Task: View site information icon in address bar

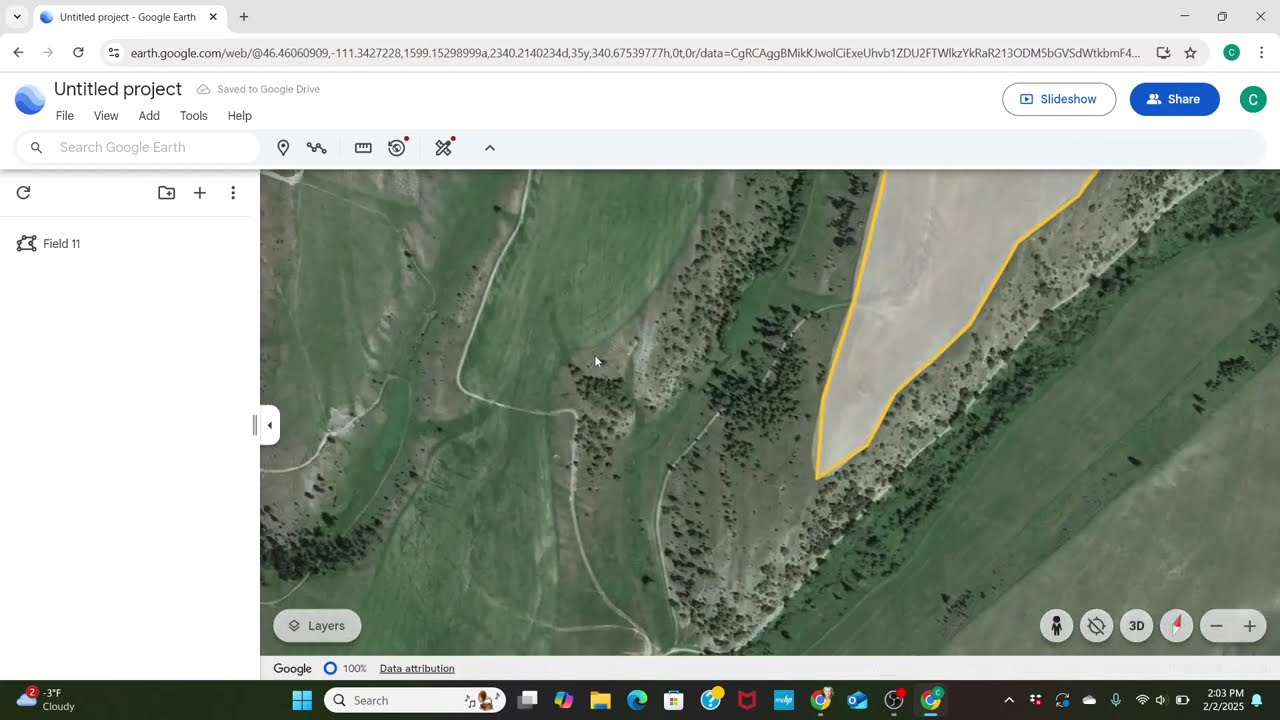Action: [114, 53]
